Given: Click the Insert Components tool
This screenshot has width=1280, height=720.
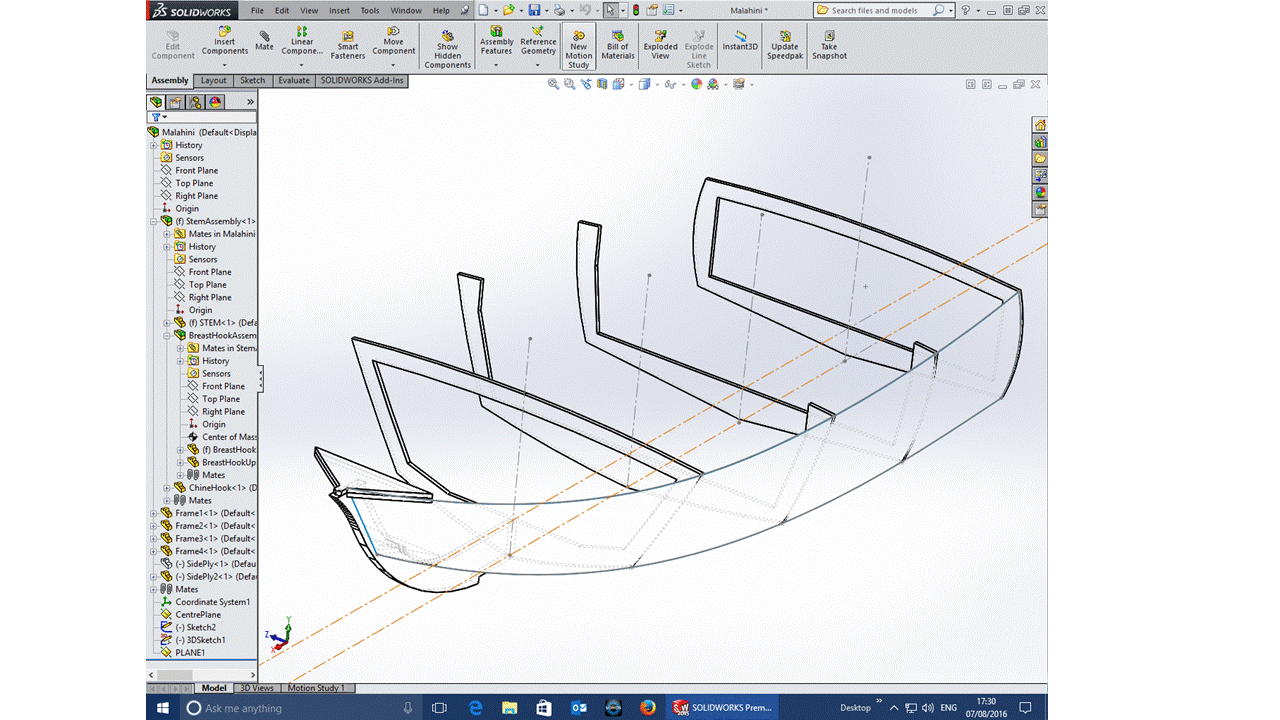Looking at the screenshot, I should click(x=225, y=41).
